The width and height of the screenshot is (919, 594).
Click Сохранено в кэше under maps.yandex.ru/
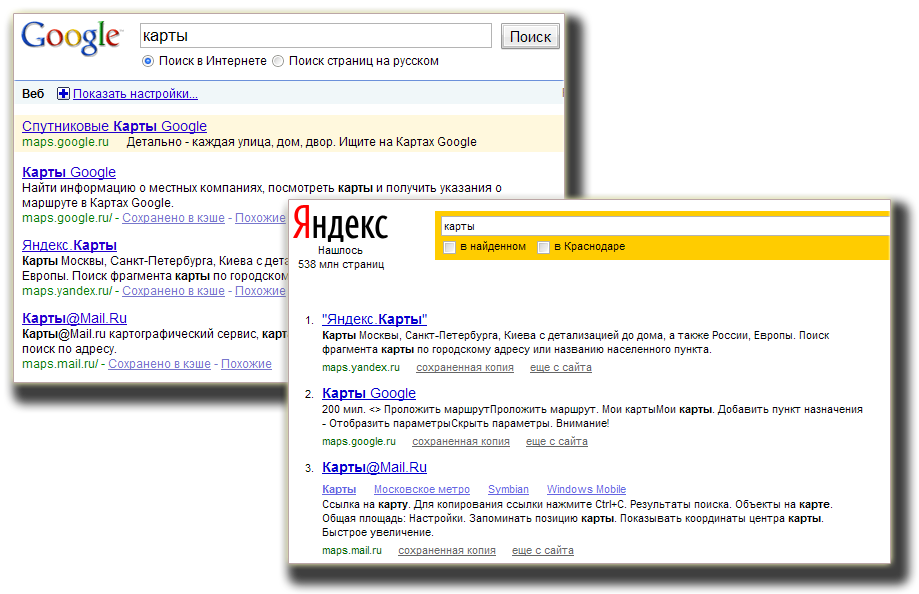pyautogui.click(x=173, y=291)
